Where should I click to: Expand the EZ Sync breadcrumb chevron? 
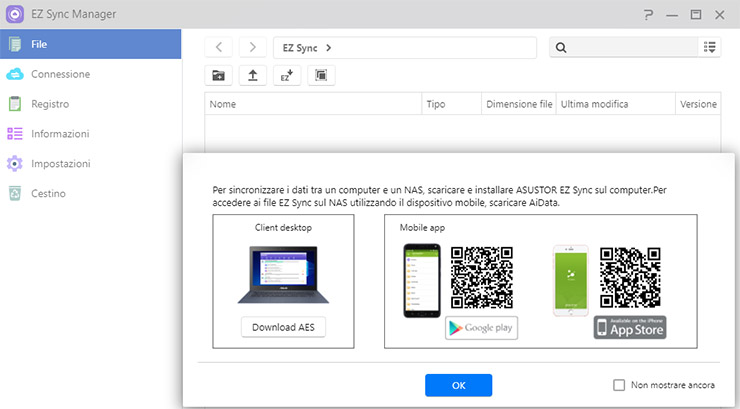tap(329, 47)
